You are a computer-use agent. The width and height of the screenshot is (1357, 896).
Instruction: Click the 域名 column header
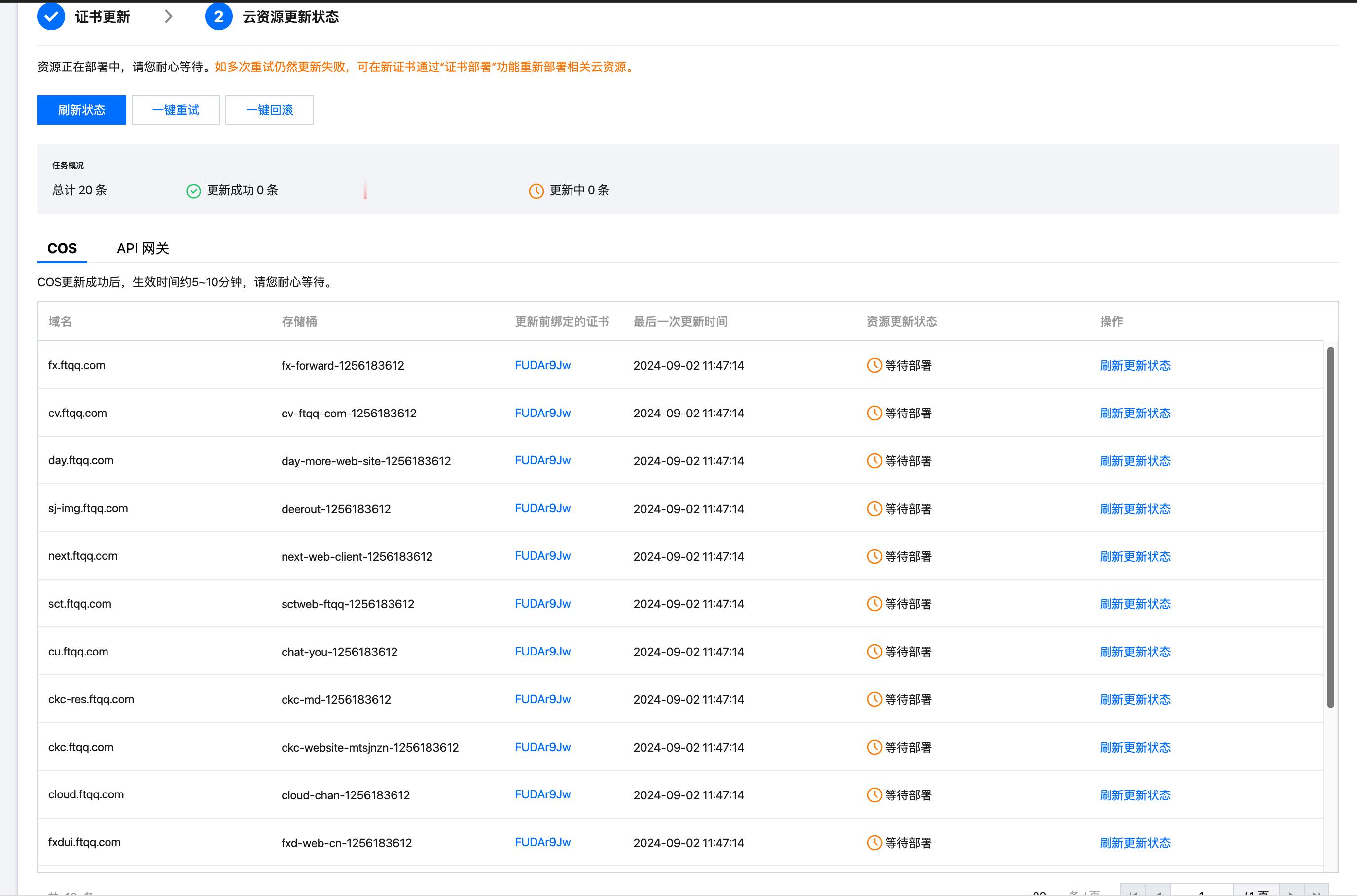pos(60,322)
